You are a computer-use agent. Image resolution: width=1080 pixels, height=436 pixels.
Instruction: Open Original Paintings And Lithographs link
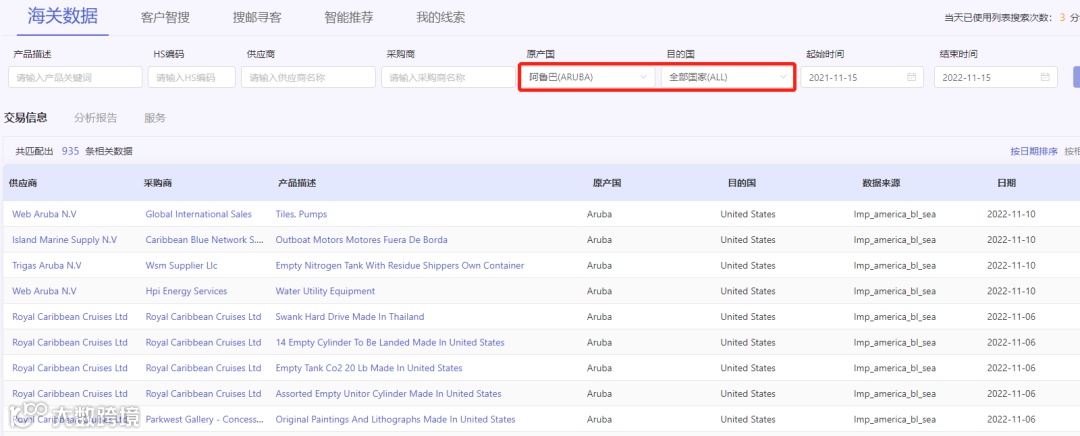tap(395, 419)
